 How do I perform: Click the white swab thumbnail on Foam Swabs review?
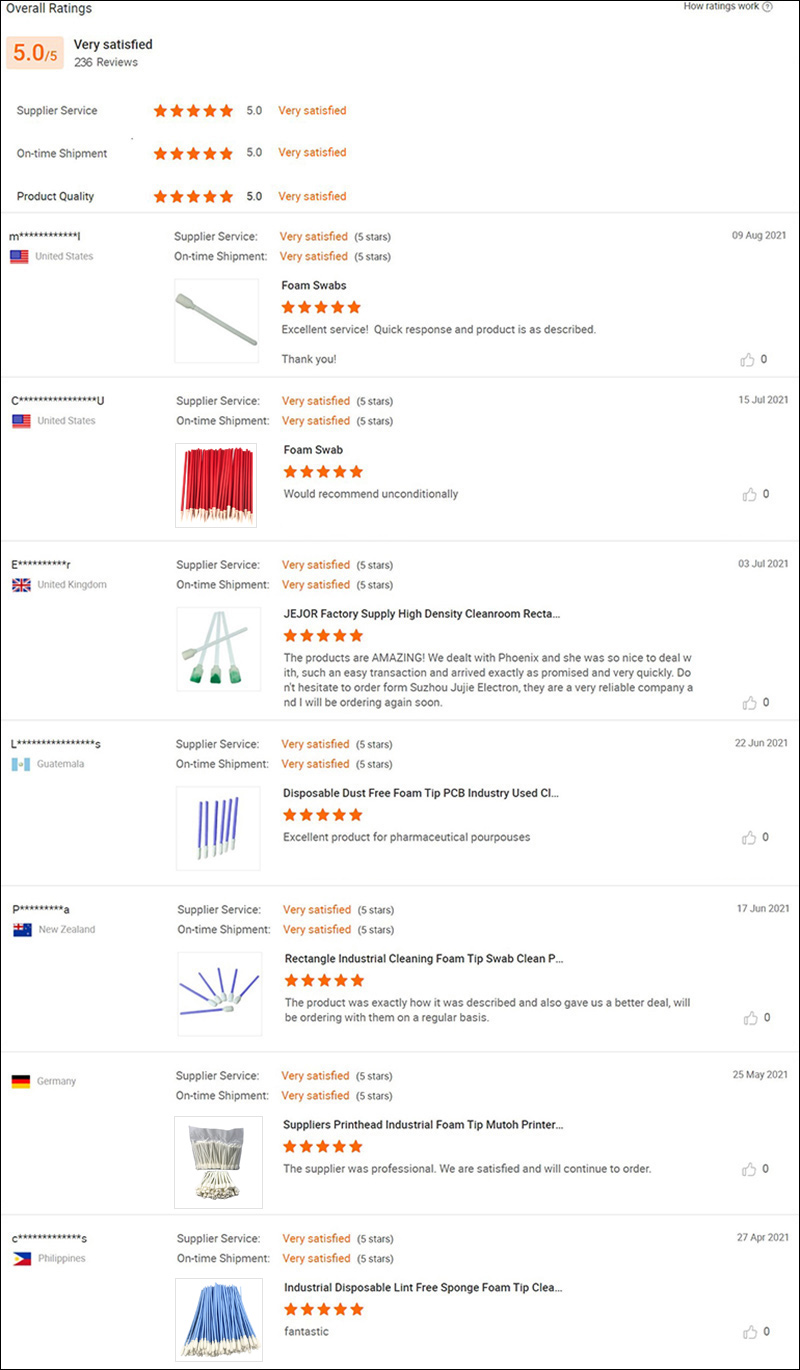[x=217, y=320]
